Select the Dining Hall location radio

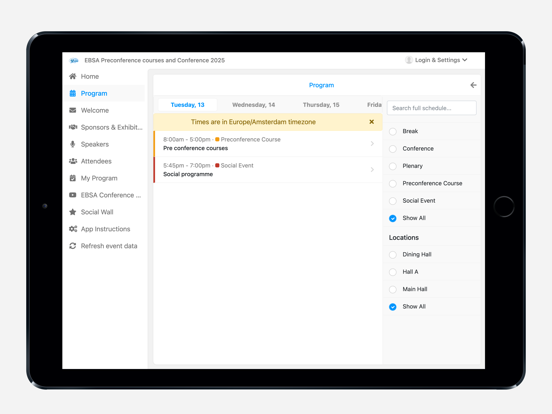click(x=393, y=255)
